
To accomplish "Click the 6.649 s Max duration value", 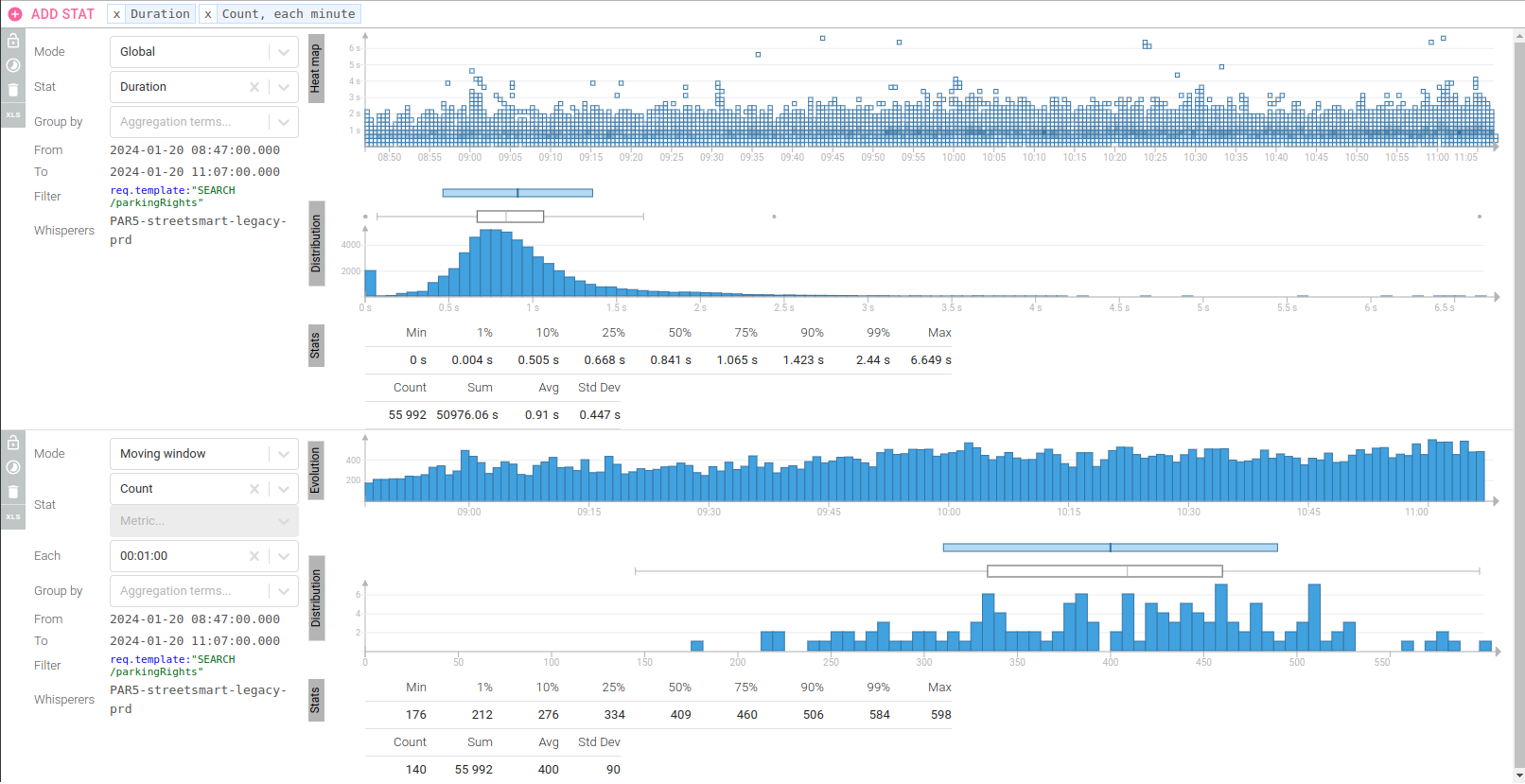I will click(931, 360).
